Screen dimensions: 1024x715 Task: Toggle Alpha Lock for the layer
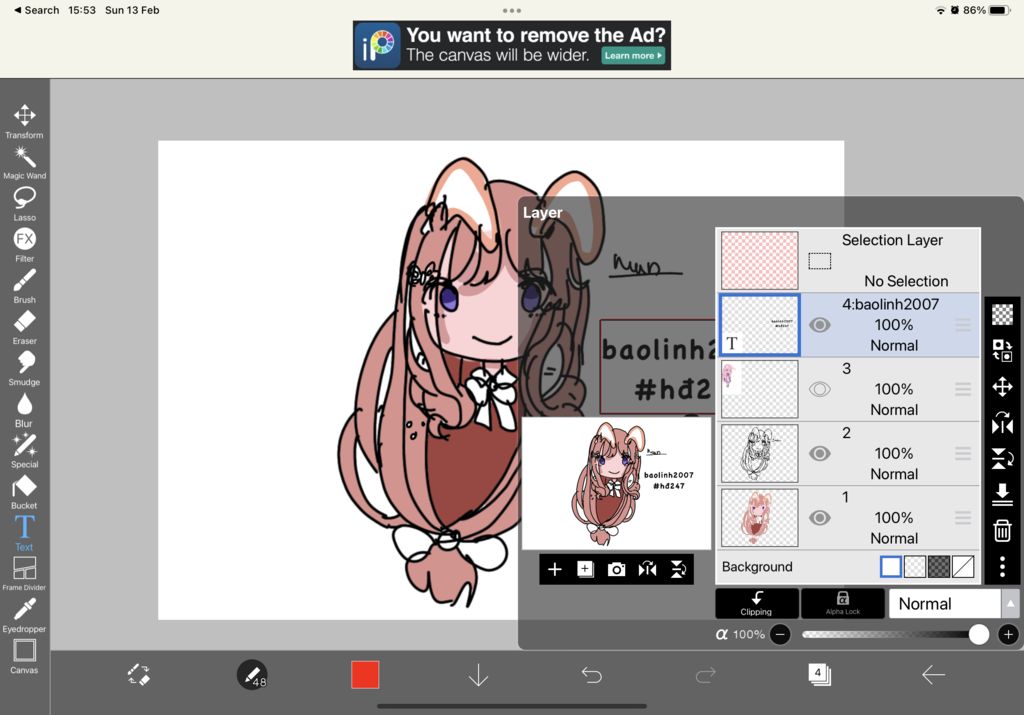click(x=842, y=603)
